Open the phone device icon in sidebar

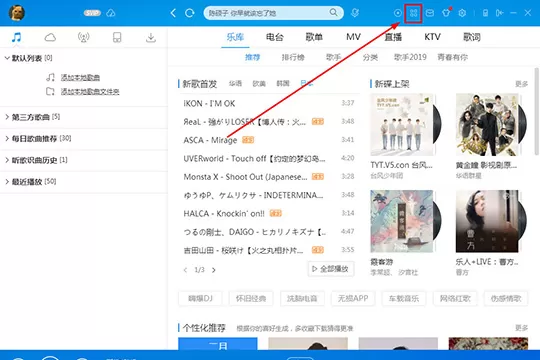[x=117, y=37]
